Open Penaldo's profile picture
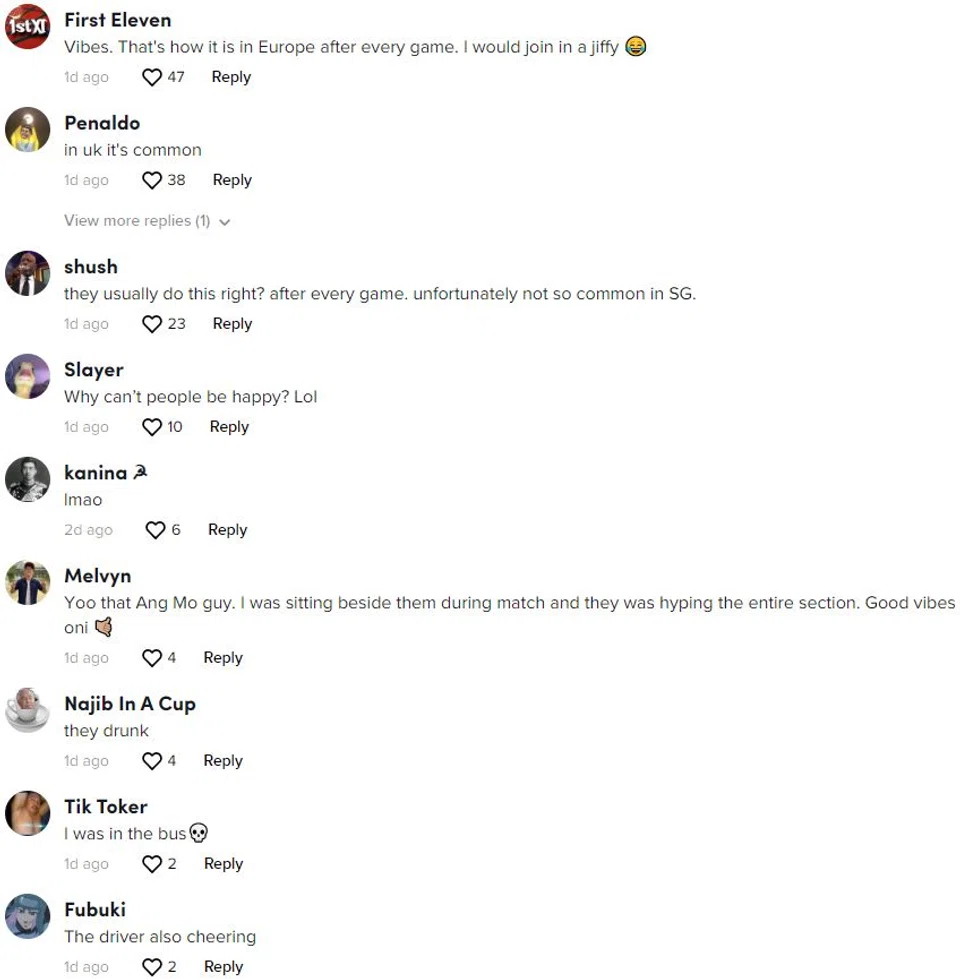 pos(28,130)
